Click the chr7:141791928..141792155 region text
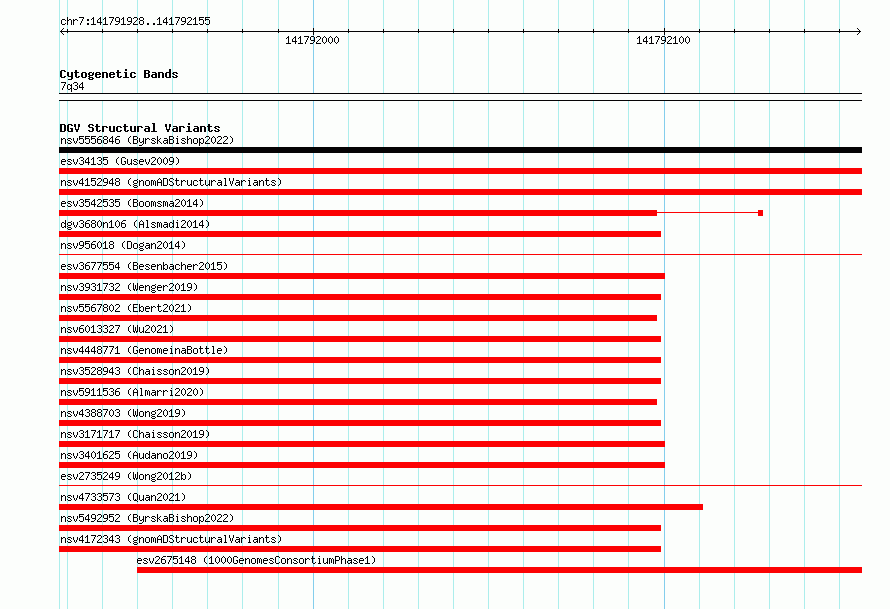The image size is (890, 609). tap(135, 21)
